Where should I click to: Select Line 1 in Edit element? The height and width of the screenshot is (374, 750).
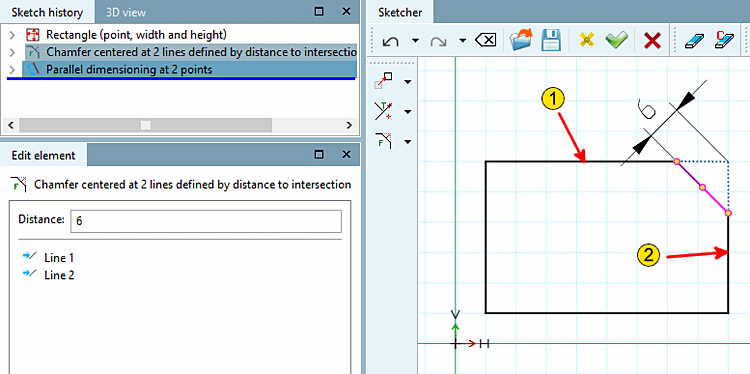(59, 258)
